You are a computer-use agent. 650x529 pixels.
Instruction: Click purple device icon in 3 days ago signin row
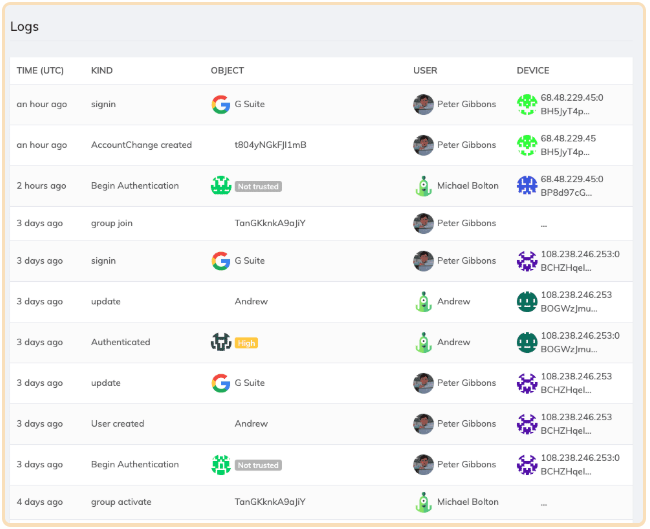click(526, 261)
